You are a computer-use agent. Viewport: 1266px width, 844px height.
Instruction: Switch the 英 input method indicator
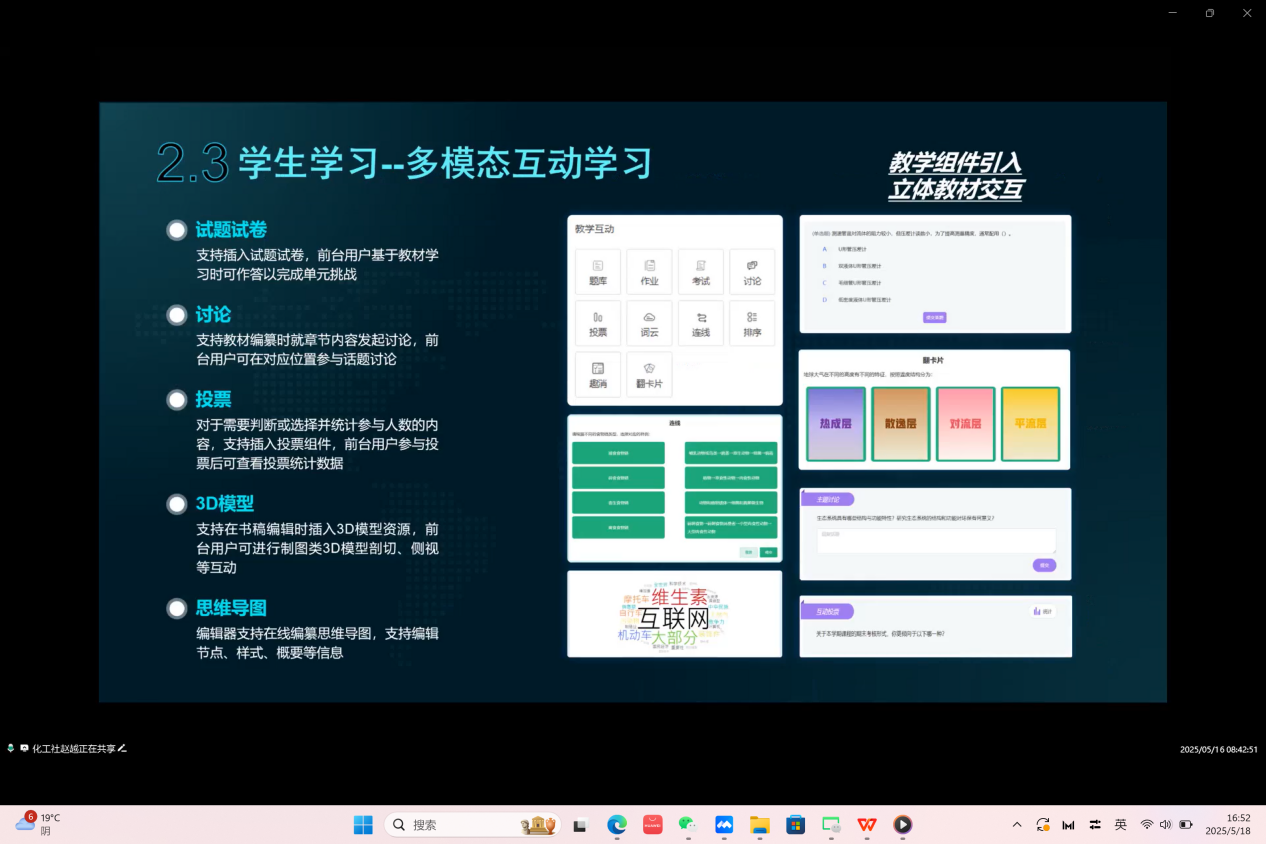coord(1120,825)
